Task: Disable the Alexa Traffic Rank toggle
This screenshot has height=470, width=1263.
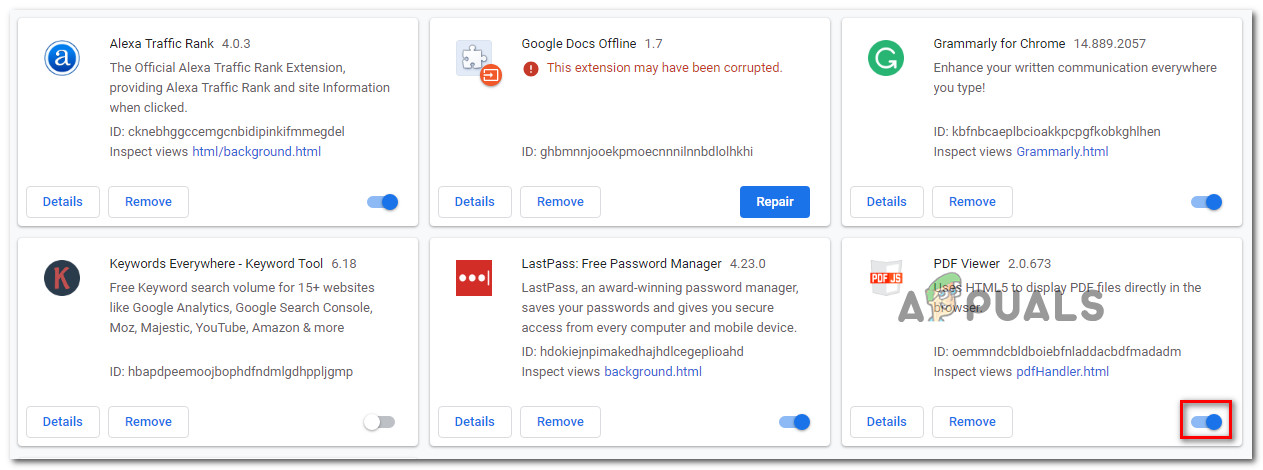Action: [x=383, y=202]
